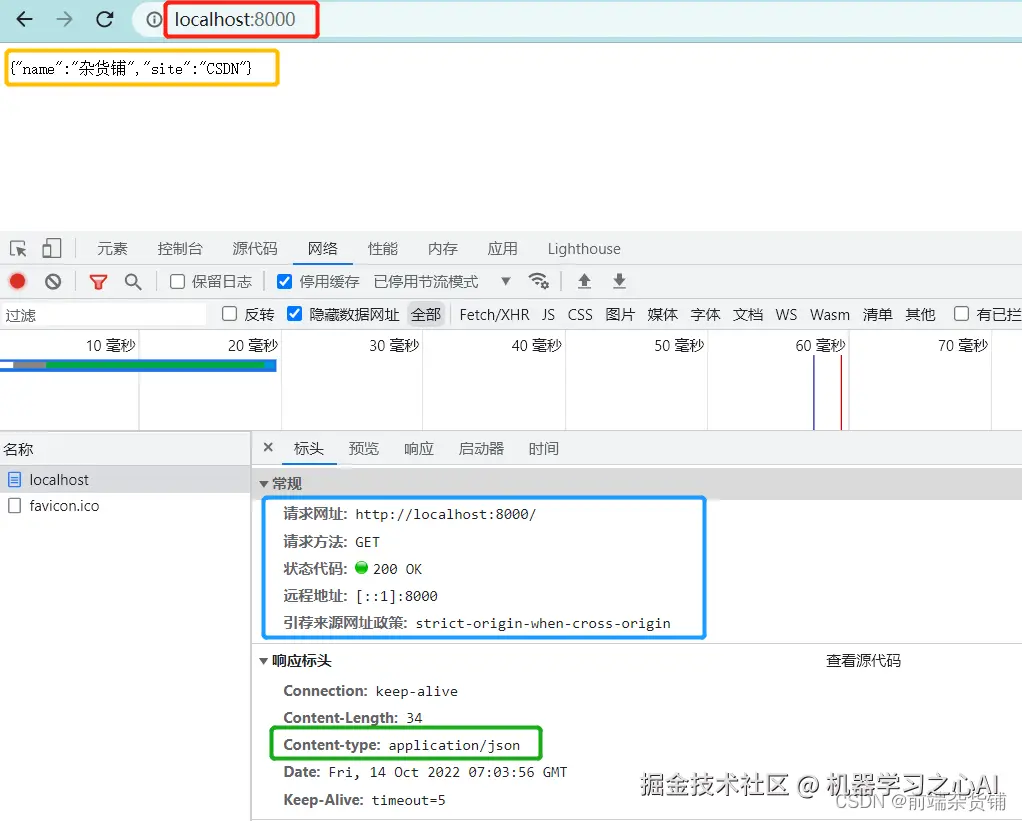
Task: Switch to the 控制台 panel
Action: tap(180, 248)
